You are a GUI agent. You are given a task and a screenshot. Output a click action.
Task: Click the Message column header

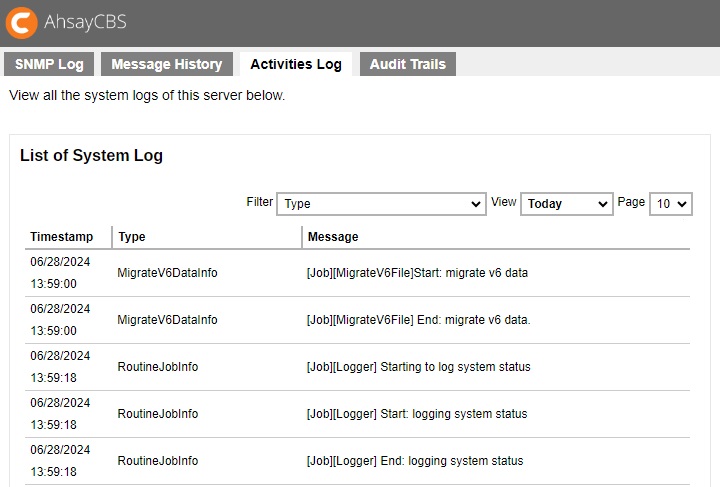tap(333, 237)
